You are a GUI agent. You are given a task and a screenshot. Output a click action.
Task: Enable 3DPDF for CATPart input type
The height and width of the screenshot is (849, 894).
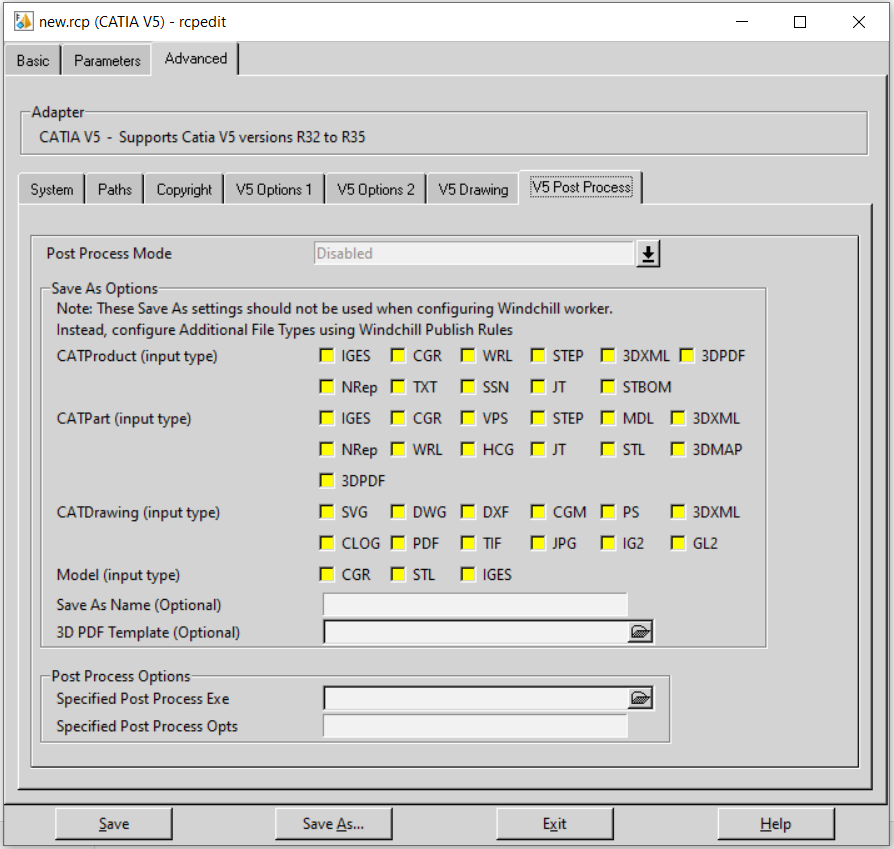327,481
